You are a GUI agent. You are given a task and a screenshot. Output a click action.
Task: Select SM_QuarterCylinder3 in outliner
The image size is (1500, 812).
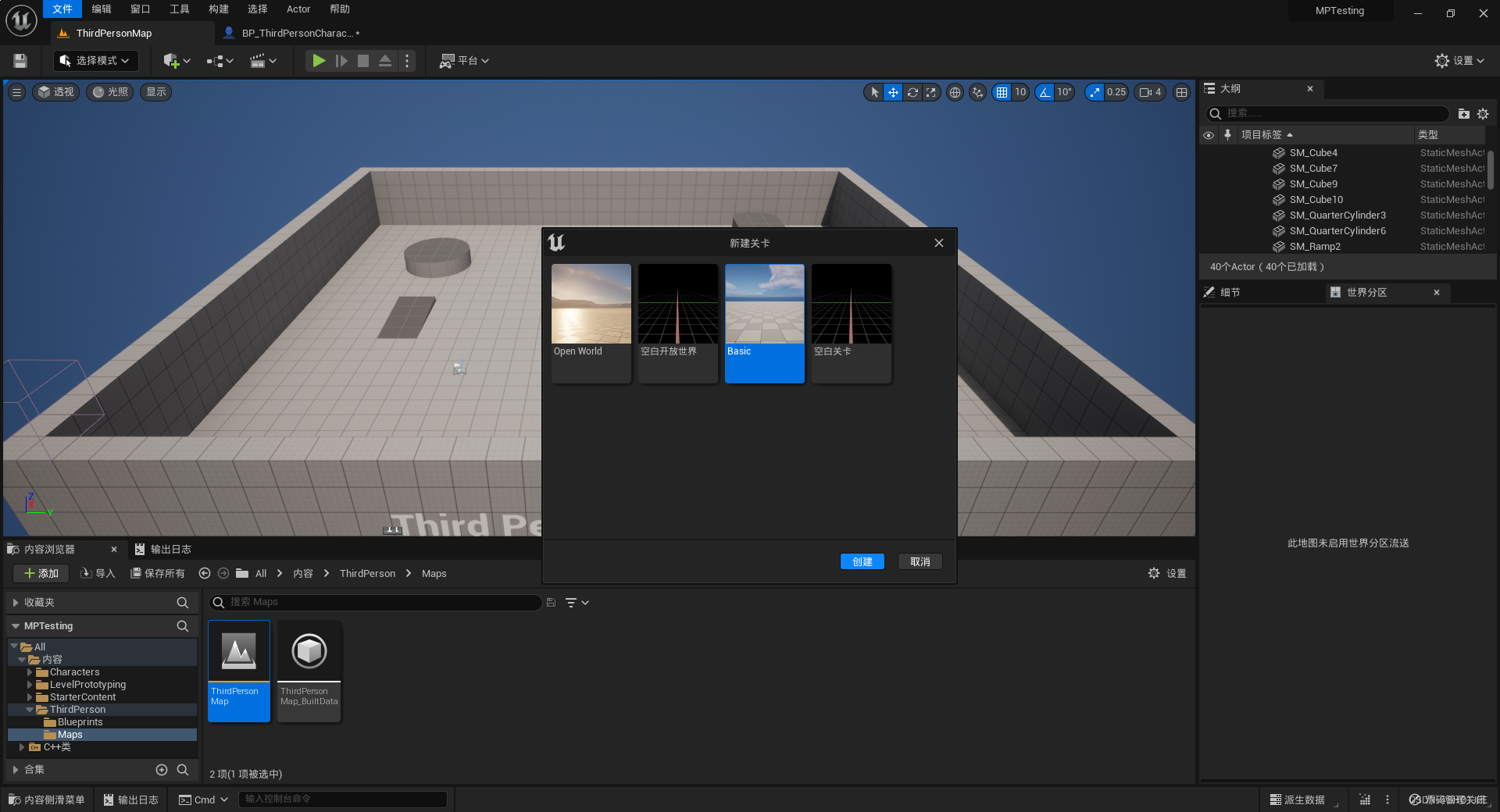pos(1337,215)
